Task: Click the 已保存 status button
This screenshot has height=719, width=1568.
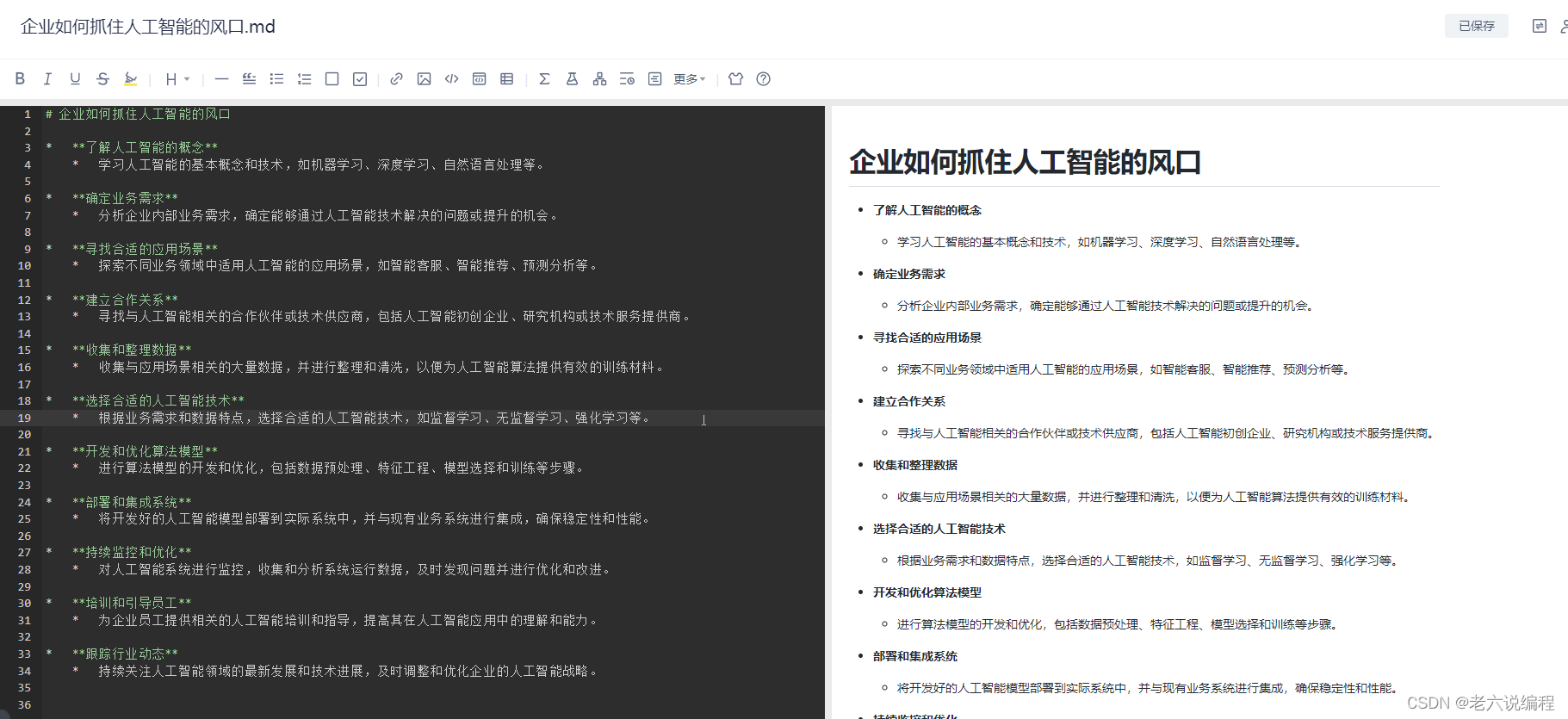Action: 1477,26
